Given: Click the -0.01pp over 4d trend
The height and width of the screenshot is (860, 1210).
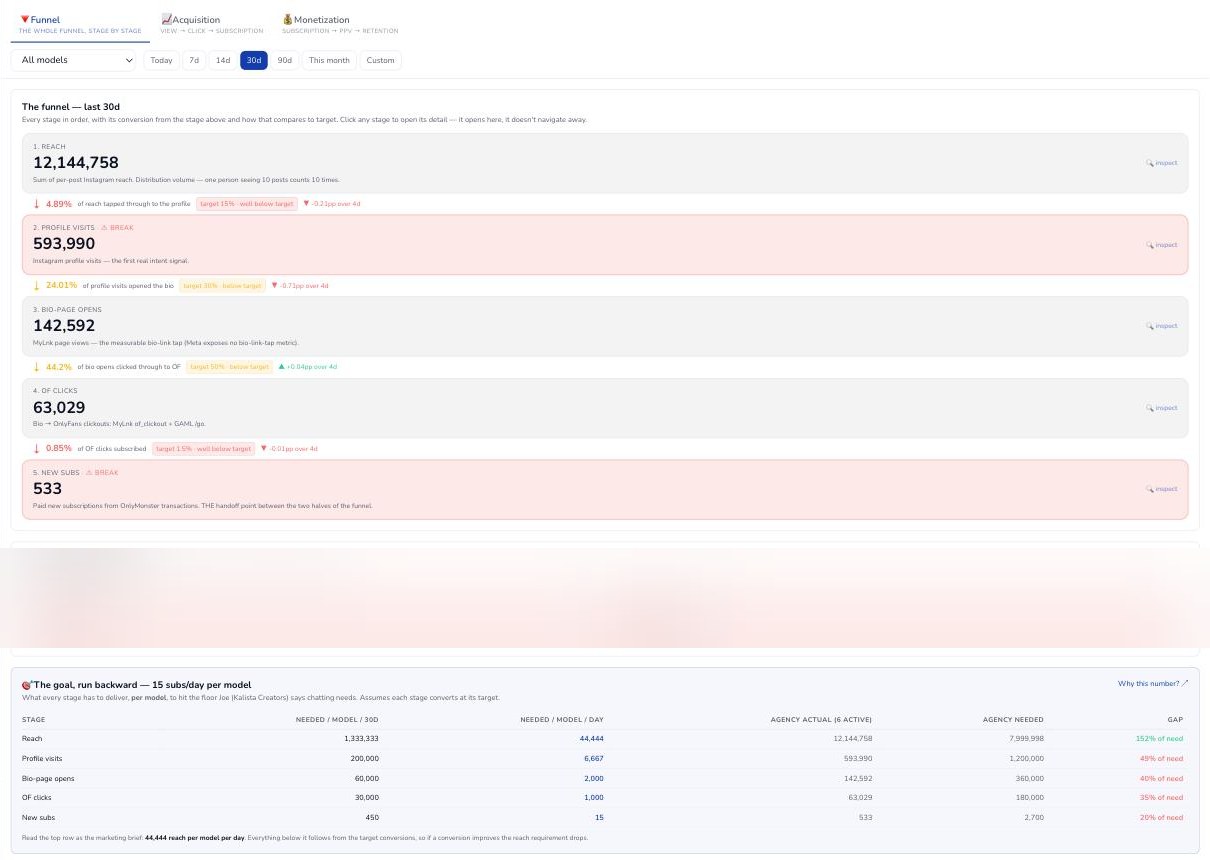Looking at the screenshot, I should pos(289,449).
